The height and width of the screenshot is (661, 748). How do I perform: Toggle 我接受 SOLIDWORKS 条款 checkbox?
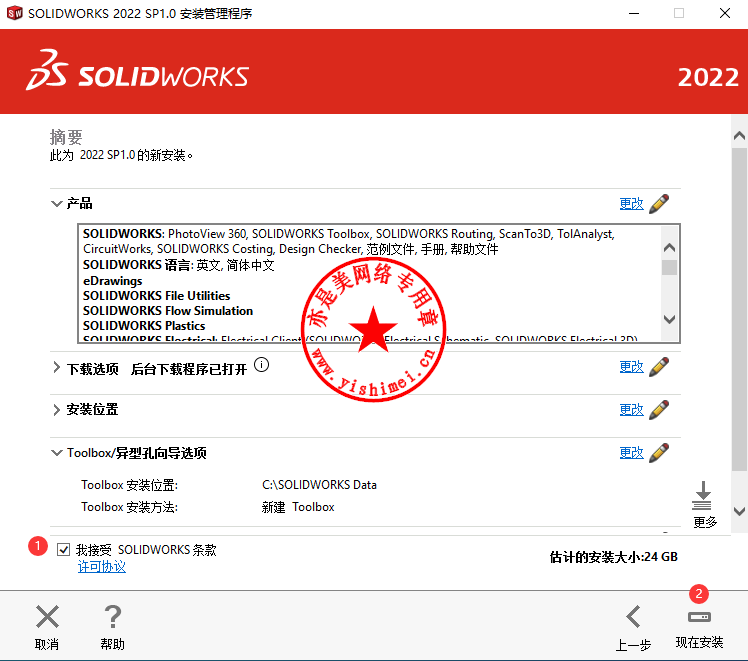pos(63,550)
